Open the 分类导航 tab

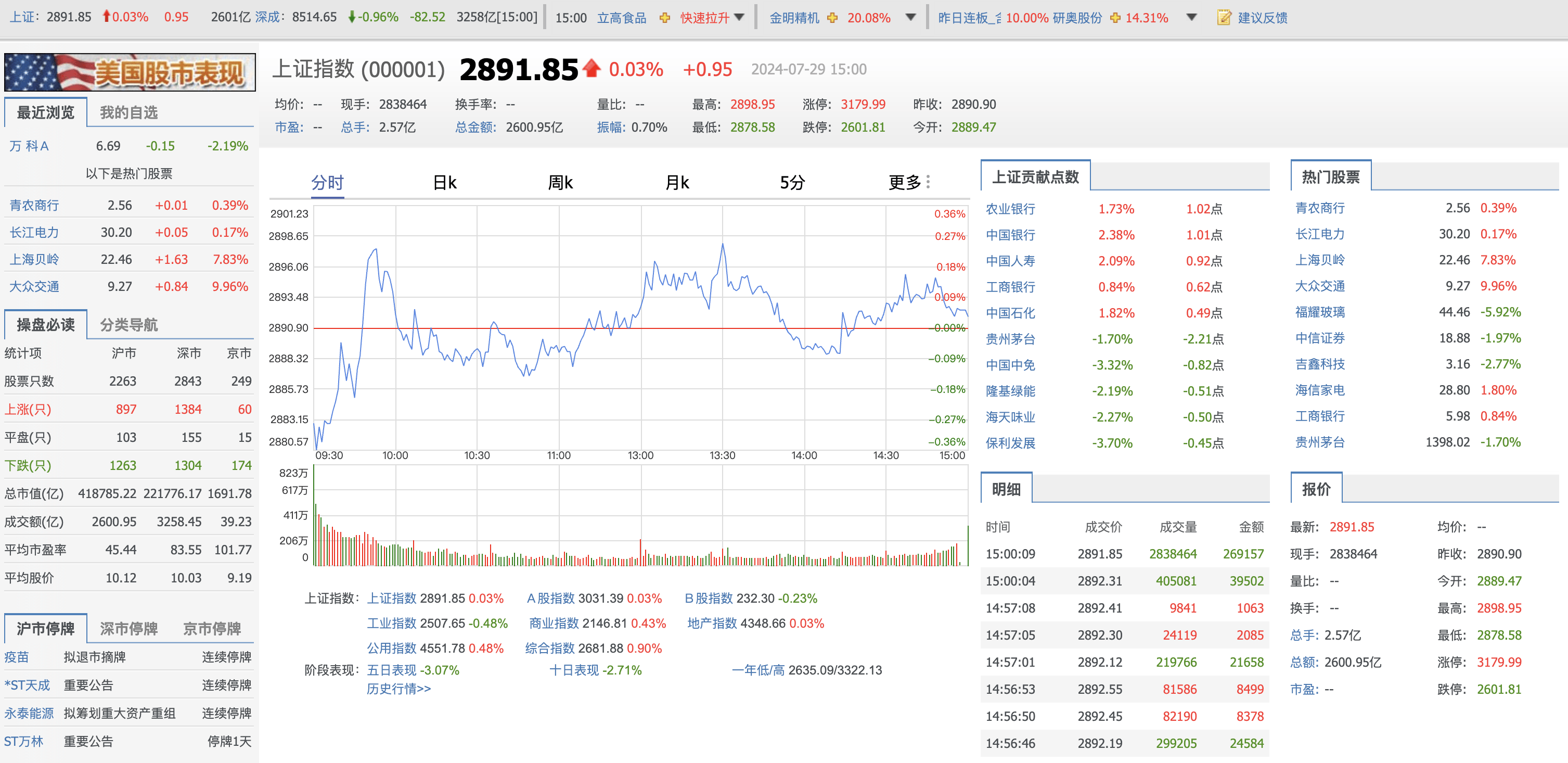click(x=128, y=325)
